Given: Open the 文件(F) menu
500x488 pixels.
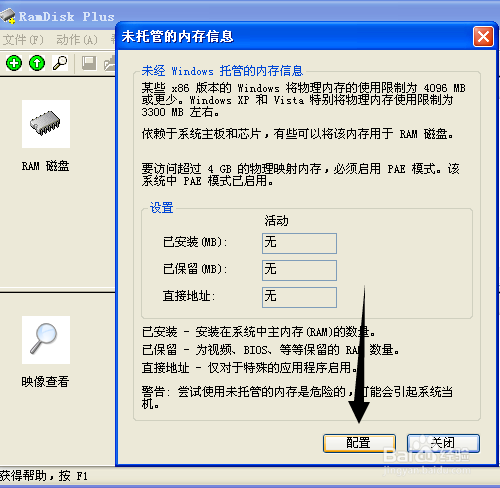Looking at the screenshot, I should pyautogui.click(x=23, y=40).
